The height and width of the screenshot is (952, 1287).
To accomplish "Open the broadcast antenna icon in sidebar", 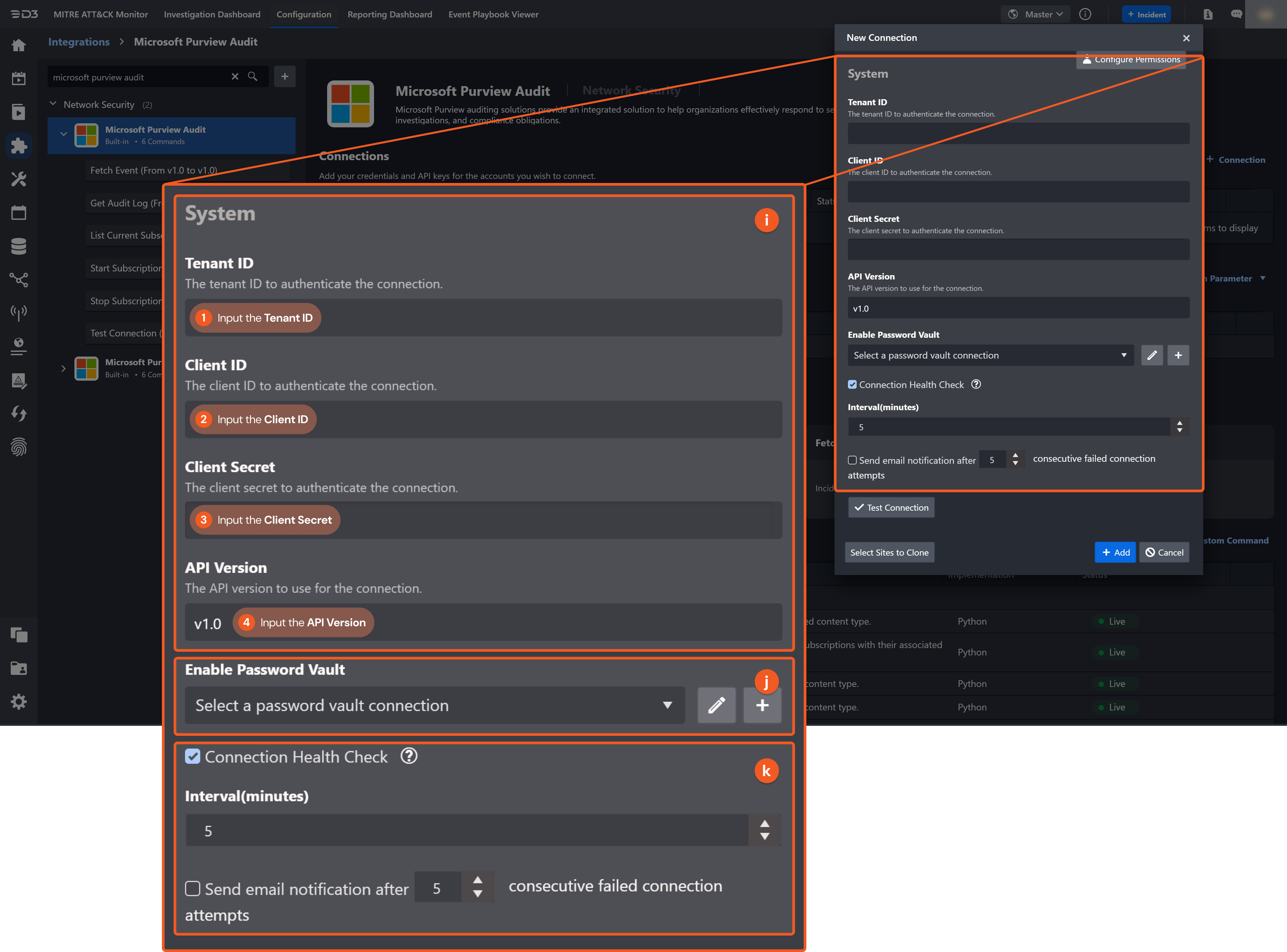I will coord(19,312).
